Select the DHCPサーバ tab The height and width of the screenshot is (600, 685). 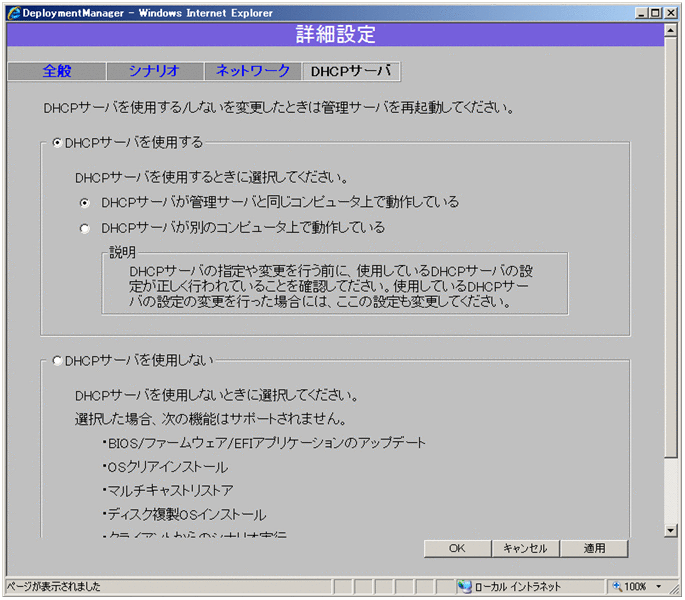pyautogui.click(x=351, y=71)
